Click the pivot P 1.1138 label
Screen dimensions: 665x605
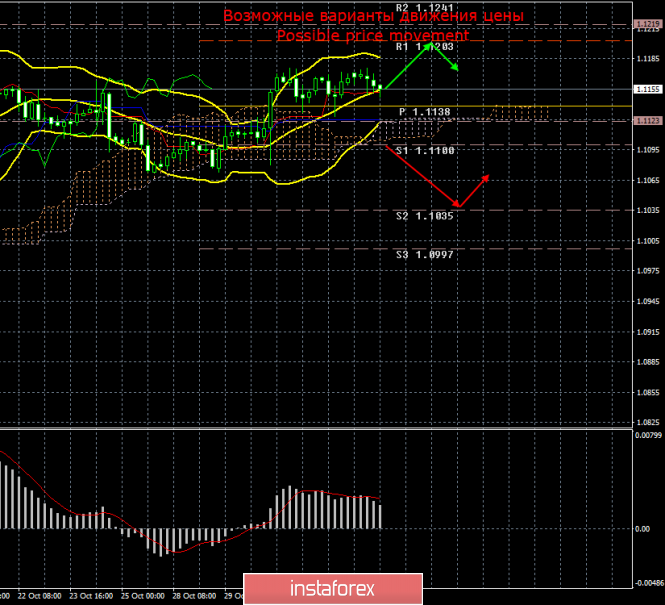click(425, 112)
